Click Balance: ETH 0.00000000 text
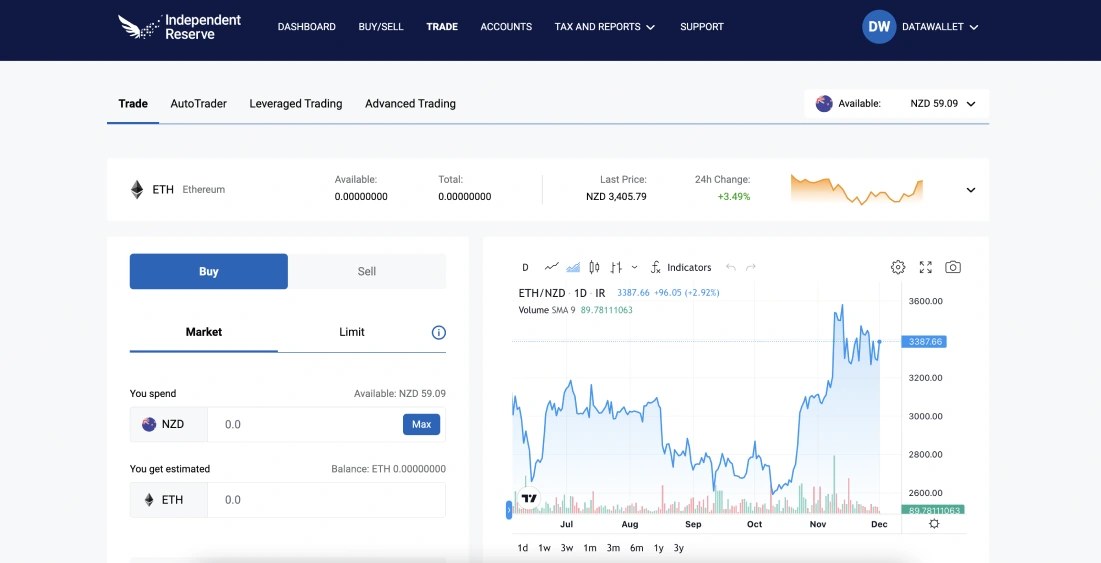 tap(388, 469)
